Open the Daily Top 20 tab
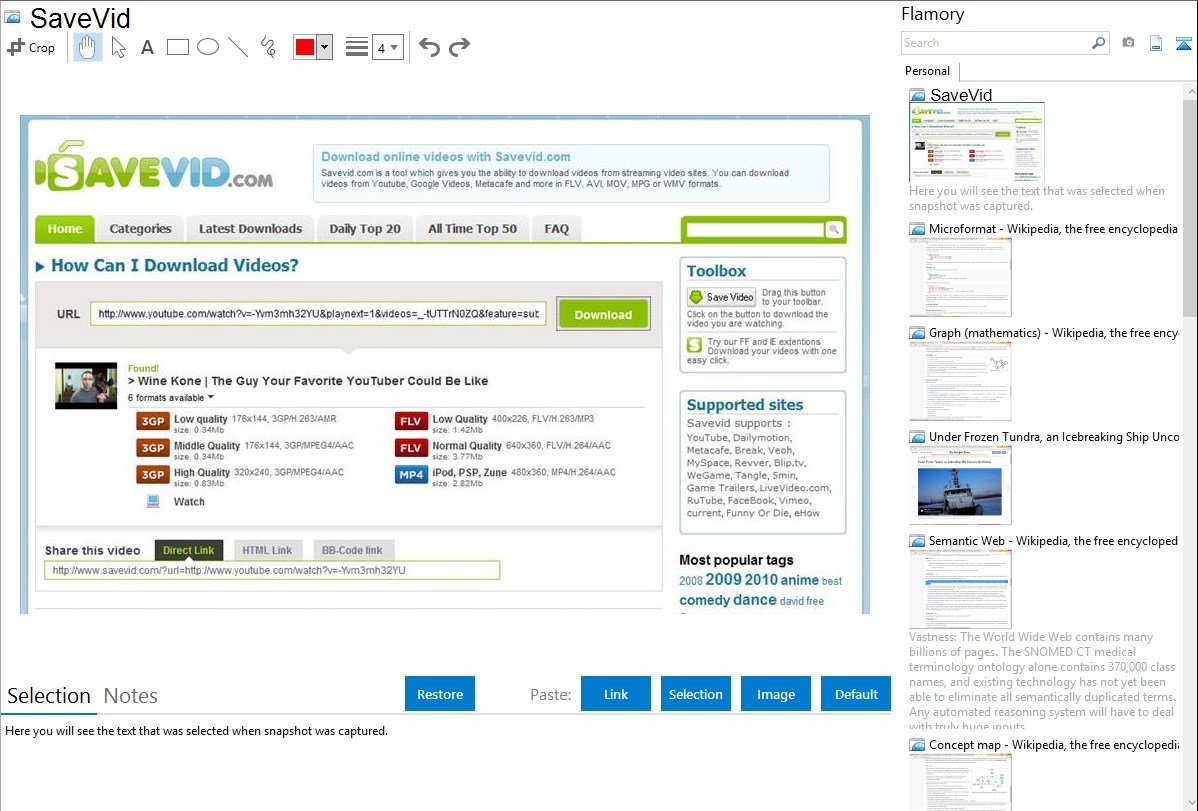The height and width of the screenshot is (811, 1198). pyautogui.click(x=364, y=229)
